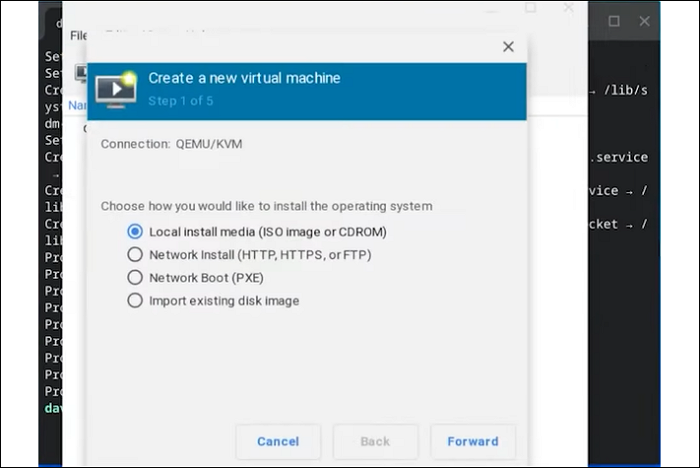
Task: Select Import existing disk image option
Action: point(135,300)
